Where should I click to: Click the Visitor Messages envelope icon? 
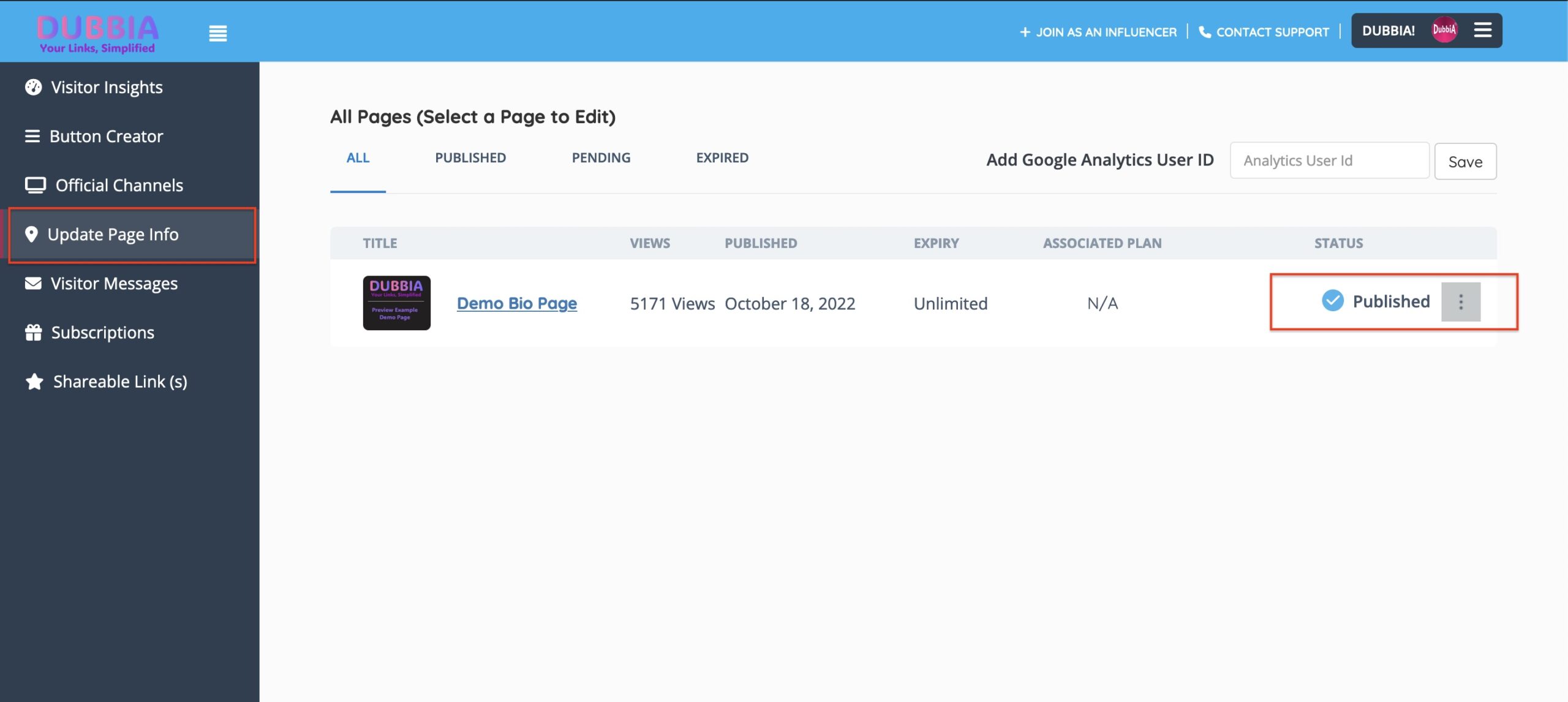point(33,283)
